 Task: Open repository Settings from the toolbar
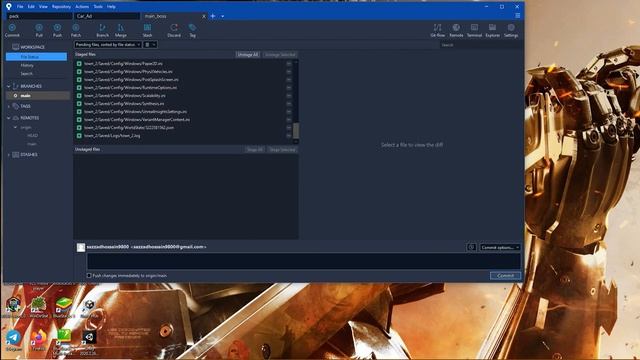click(x=511, y=30)
